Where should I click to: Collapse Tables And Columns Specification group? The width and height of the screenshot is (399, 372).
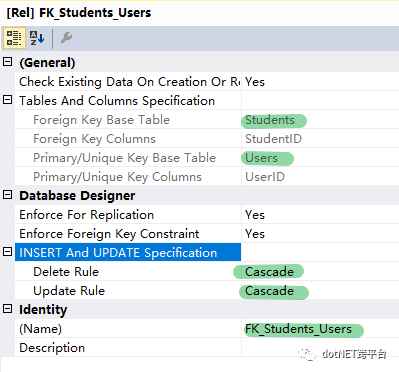pyautogui.click(x=8, y=100)
